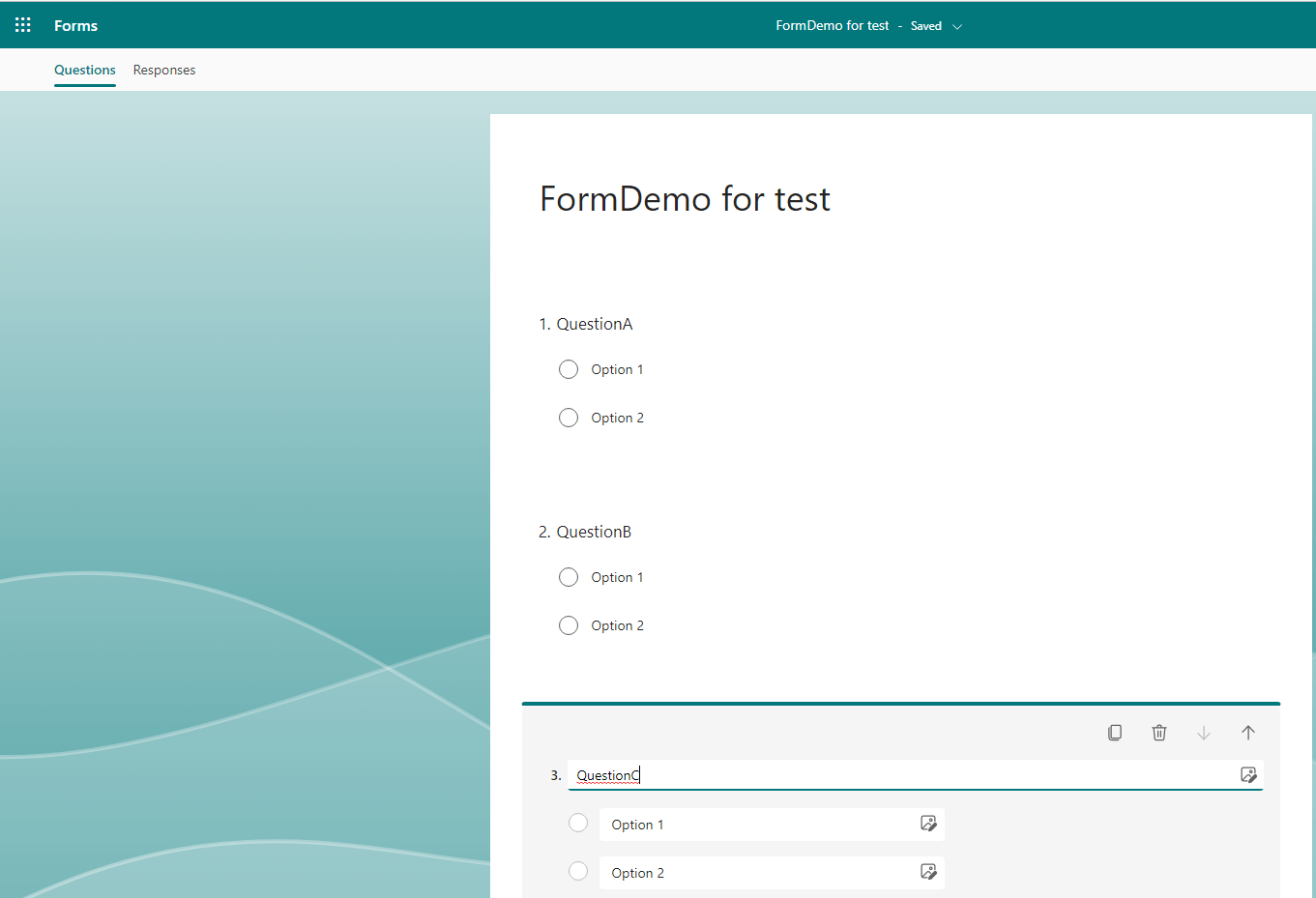Delete QuestionC with the trash icon
Image resolution: width=1316 pixels, height=898 pixels.
[1159, 732]
